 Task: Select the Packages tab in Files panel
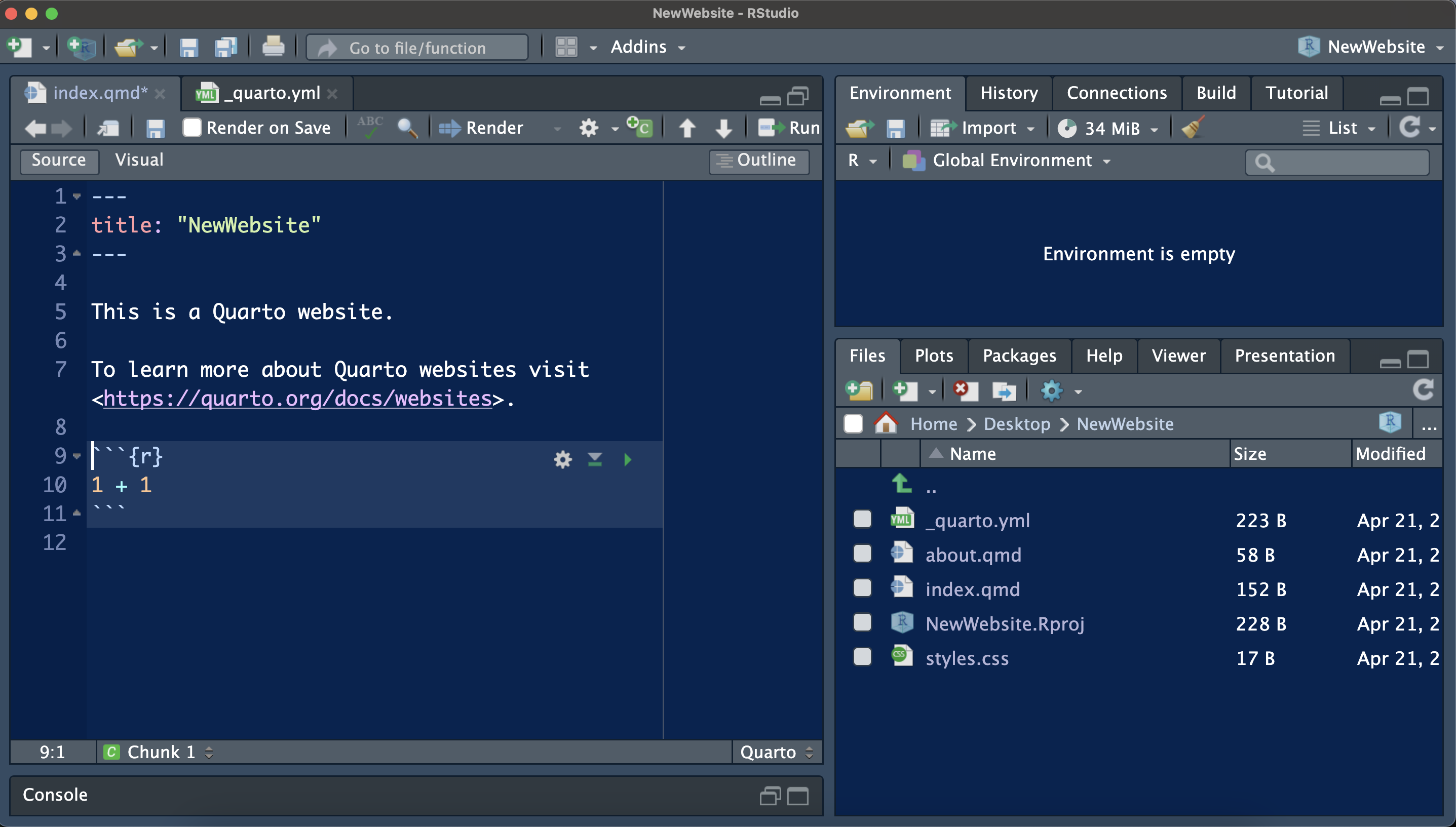click(1019, 355)
